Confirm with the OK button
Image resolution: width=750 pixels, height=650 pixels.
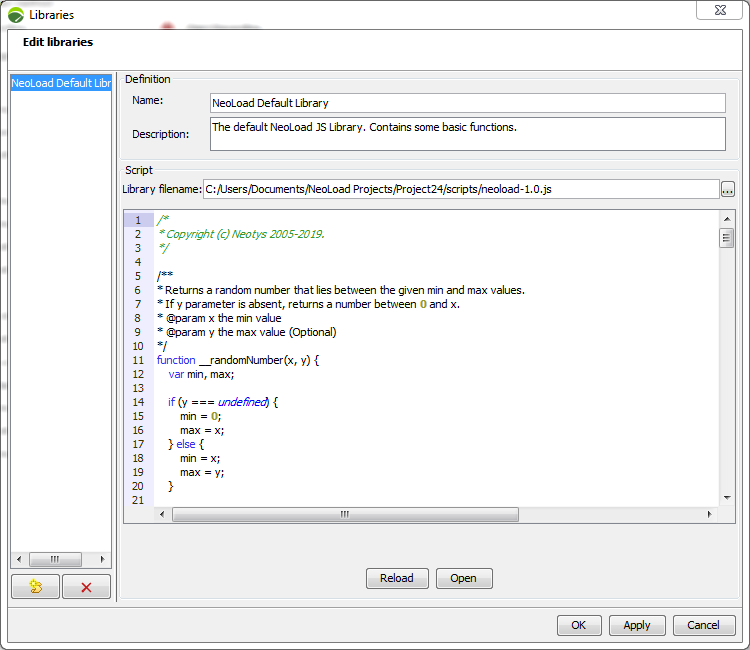[x=579, y=625]
